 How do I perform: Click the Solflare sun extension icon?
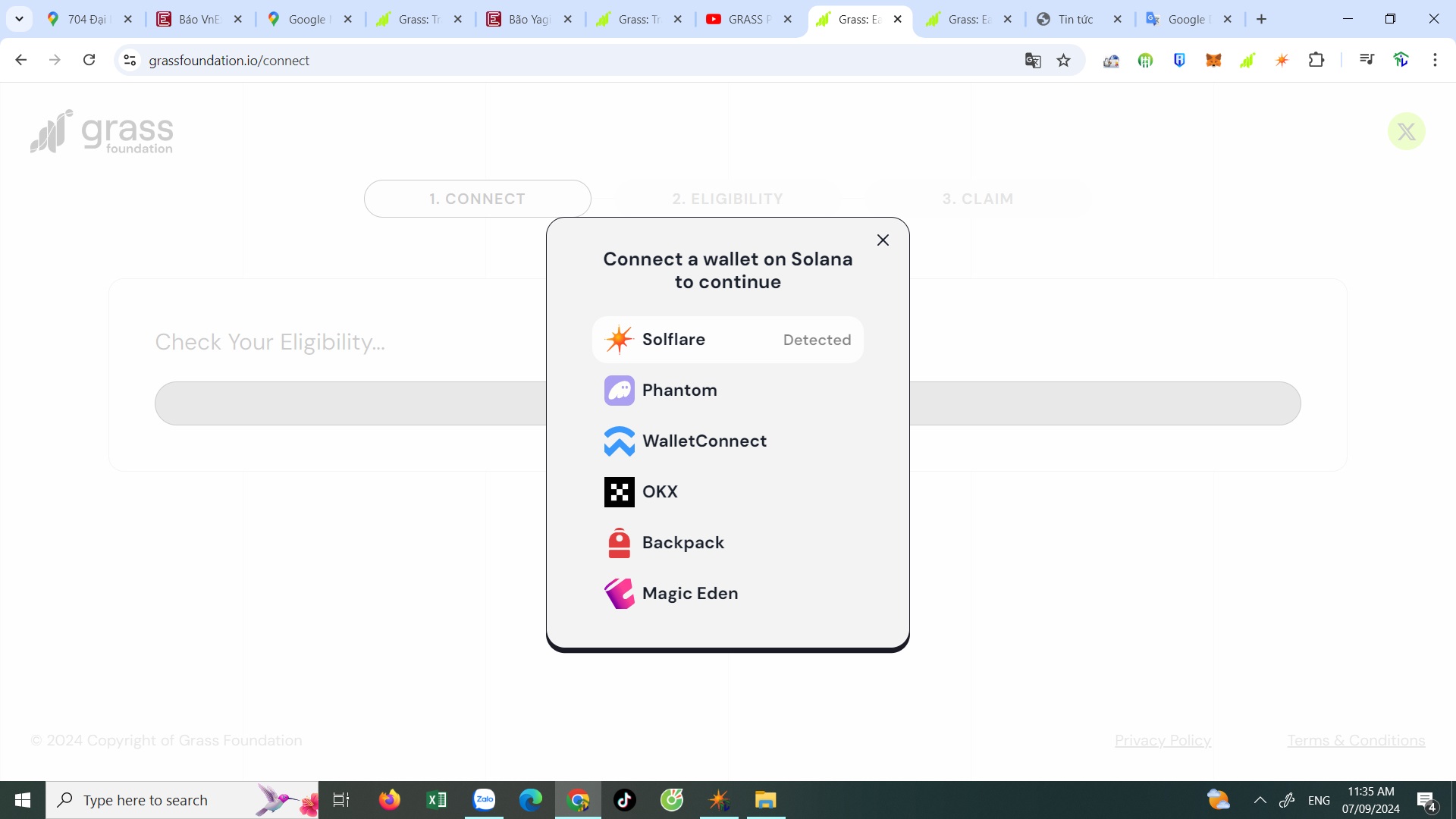click(x=1281, y=59)
